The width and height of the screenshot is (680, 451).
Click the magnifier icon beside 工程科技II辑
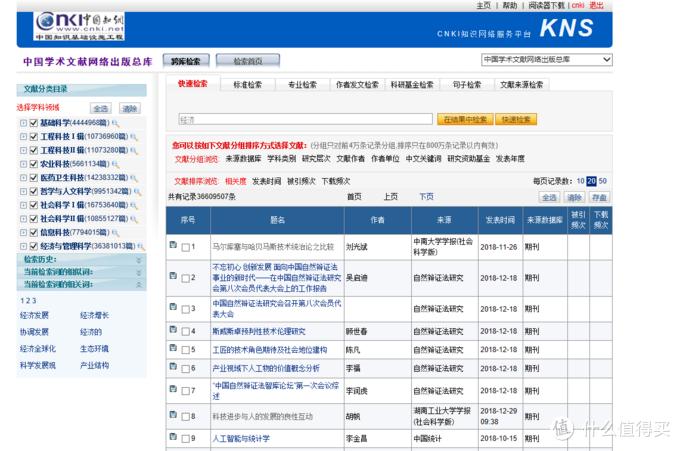tap(134, 151)
